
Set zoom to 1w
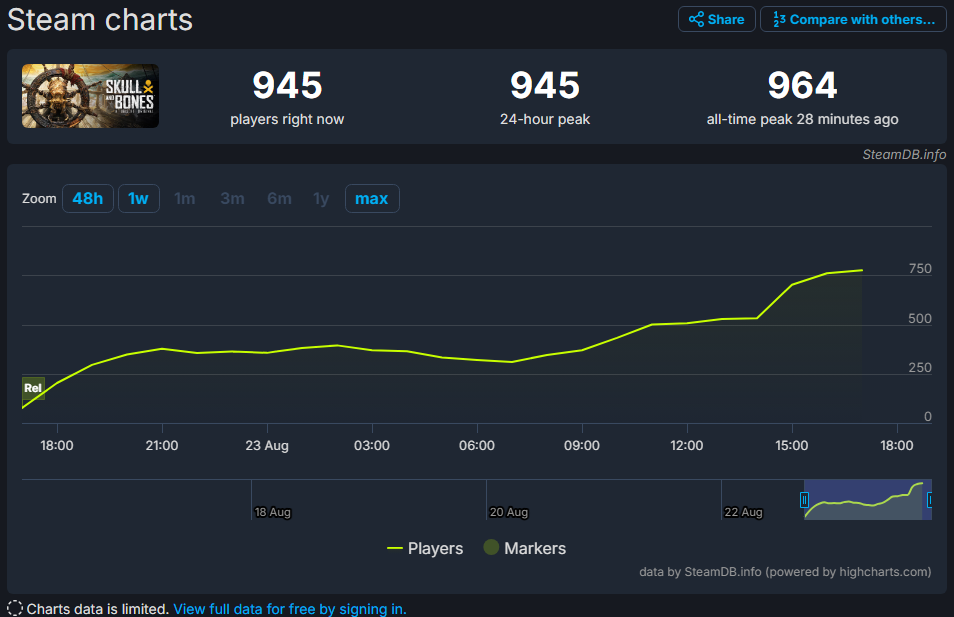click(x=139, y=198)
